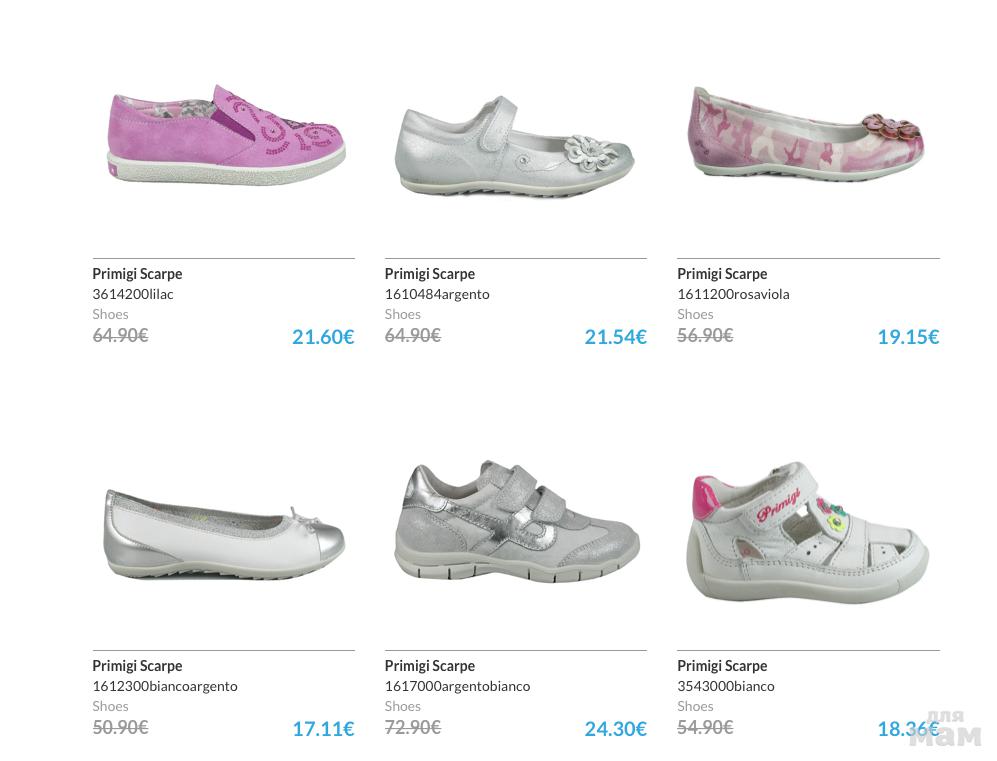Open product 1617000argentobianco link

pyautogui.click(x=457, y=686)
